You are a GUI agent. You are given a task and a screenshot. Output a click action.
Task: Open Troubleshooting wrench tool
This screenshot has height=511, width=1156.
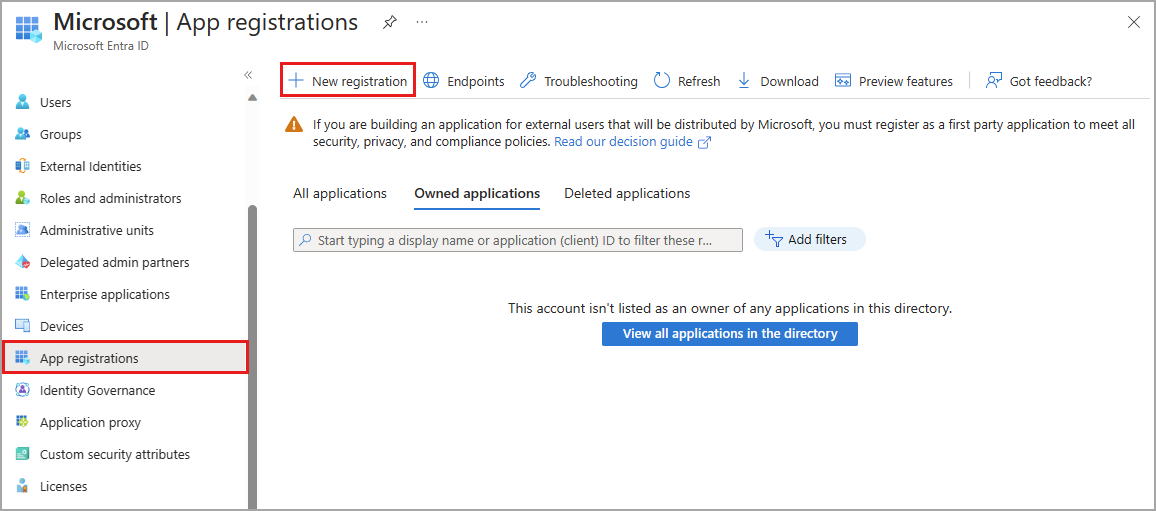pyautogui.click(x=528, y=81)
